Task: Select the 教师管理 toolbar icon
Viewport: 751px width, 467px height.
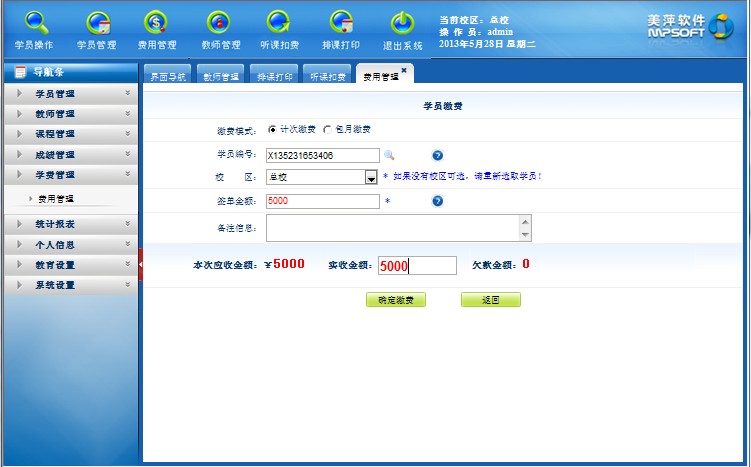Action: pyautogui.click(x=220, y=23)
